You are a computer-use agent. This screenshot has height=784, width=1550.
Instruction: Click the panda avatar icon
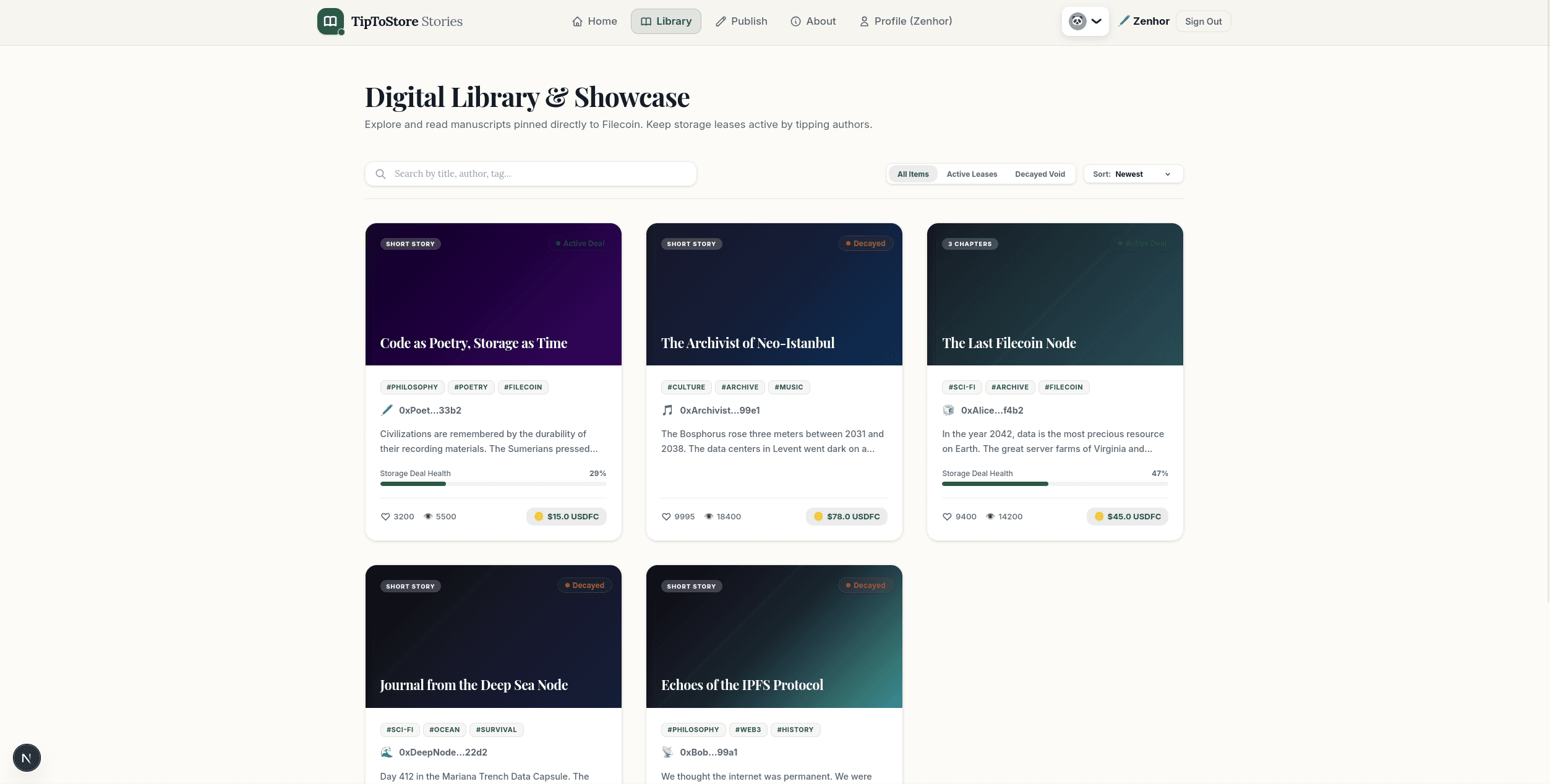pos(1077,21)
